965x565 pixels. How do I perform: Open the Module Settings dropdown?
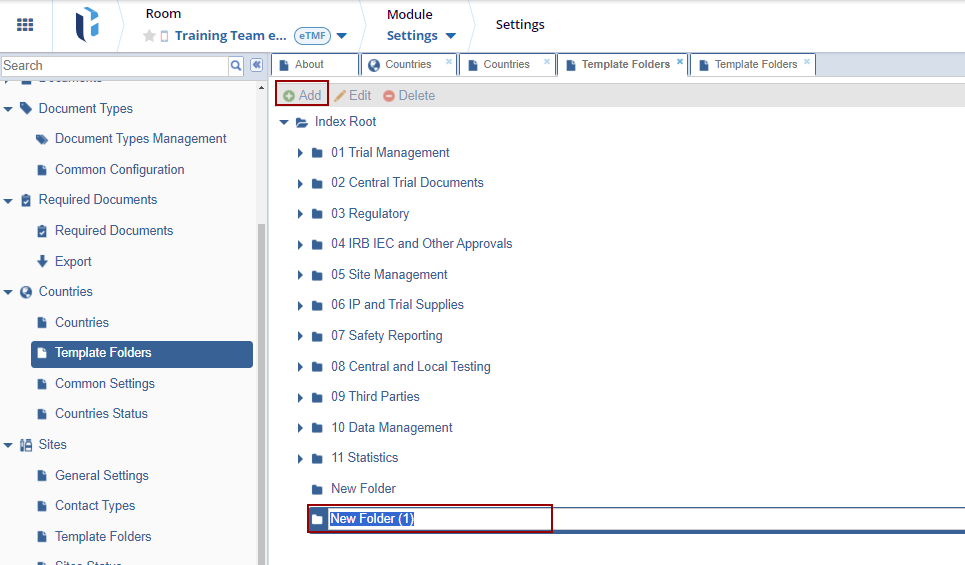click(x=450, y=36)
